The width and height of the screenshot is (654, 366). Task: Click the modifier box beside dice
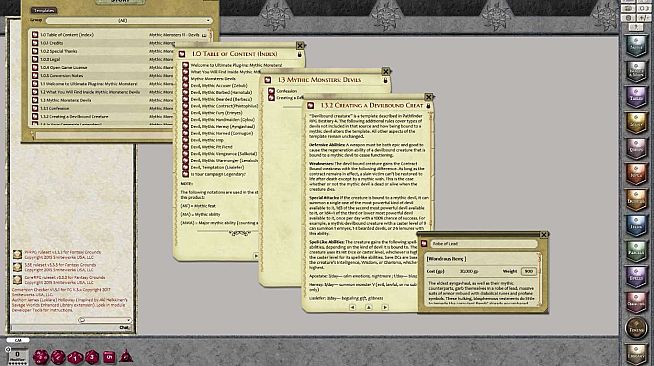click(18, 356)
